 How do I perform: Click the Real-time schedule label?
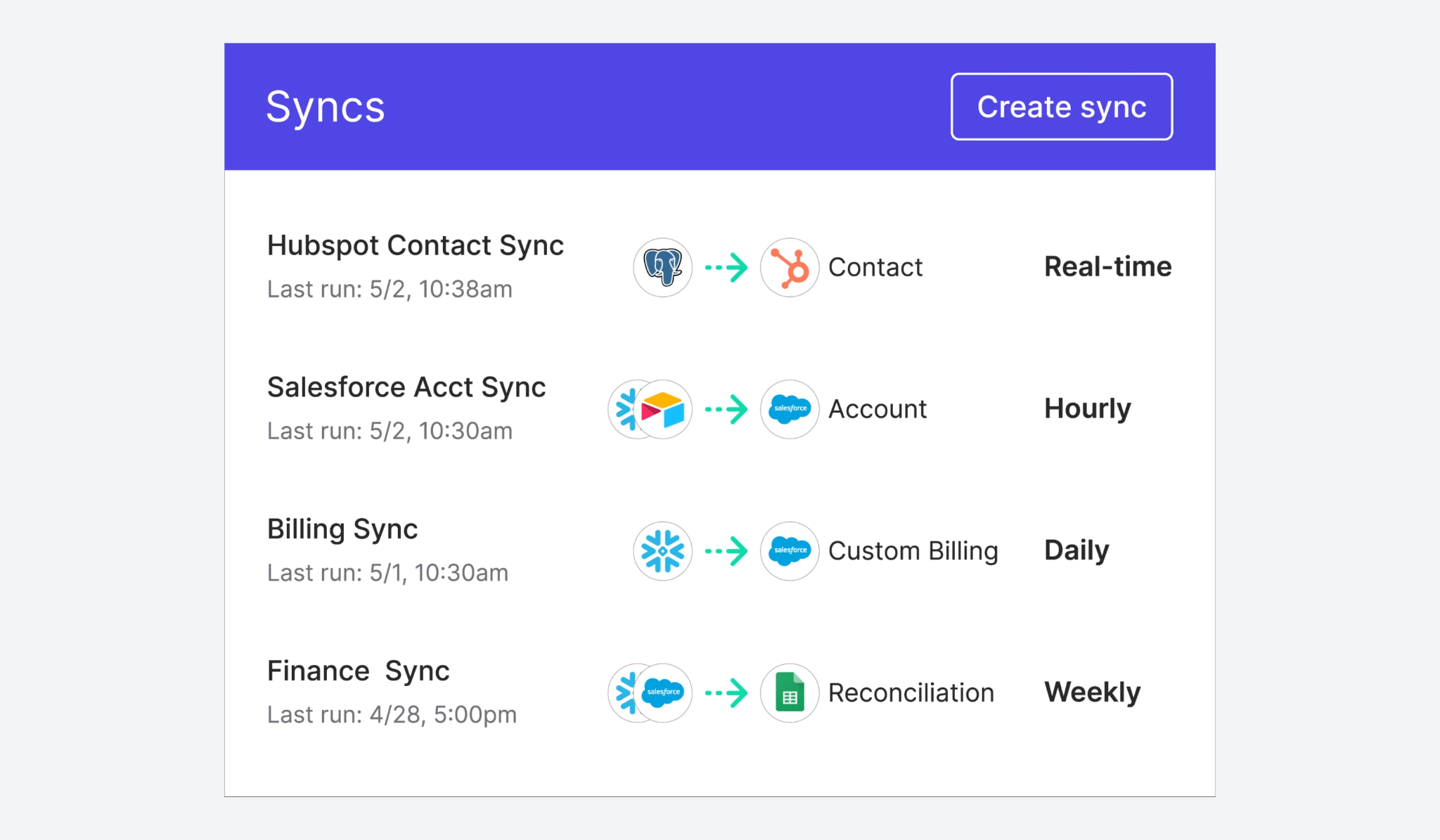[1108, 267]
